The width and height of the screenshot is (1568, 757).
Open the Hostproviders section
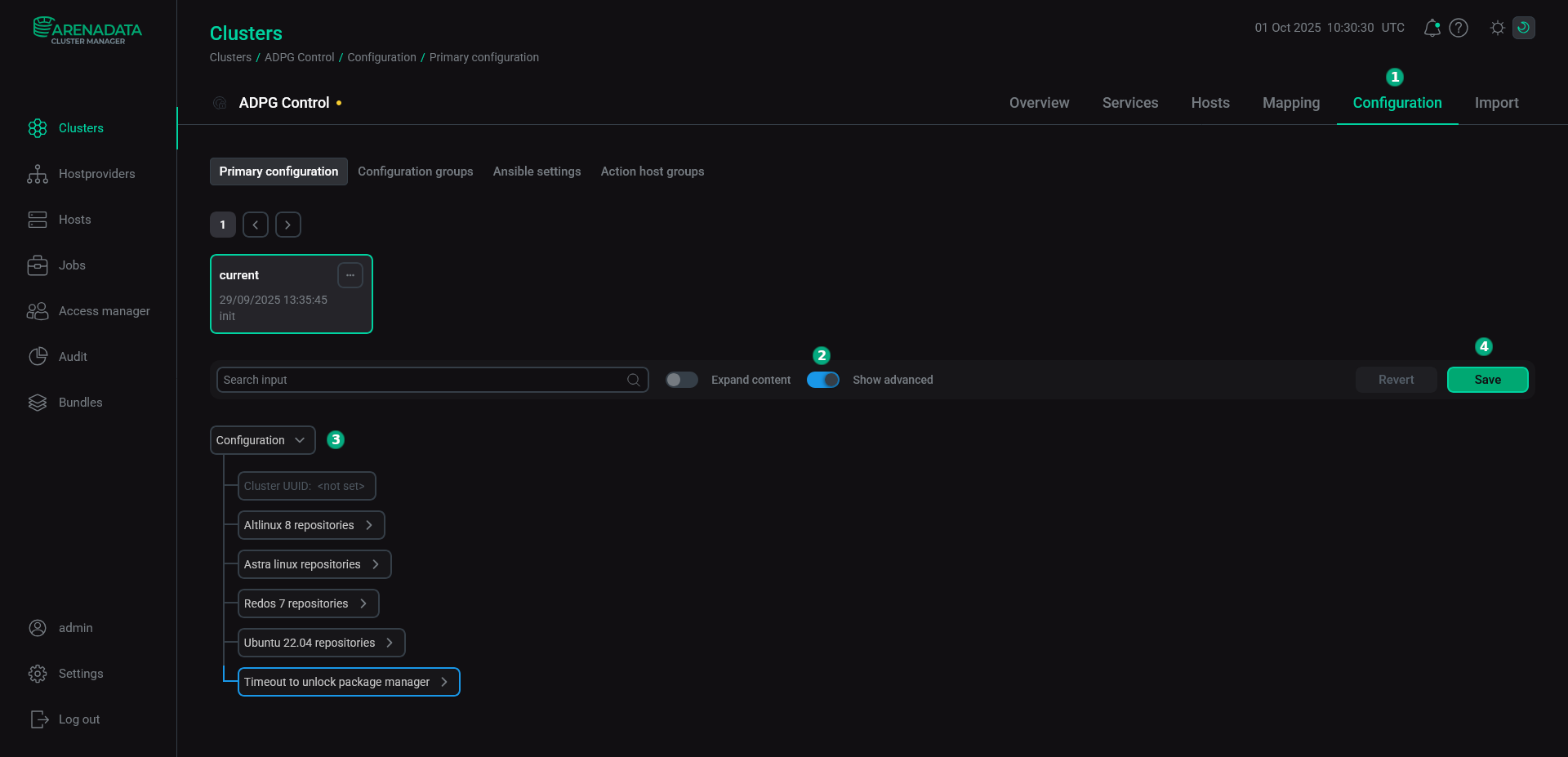[96, 173]
